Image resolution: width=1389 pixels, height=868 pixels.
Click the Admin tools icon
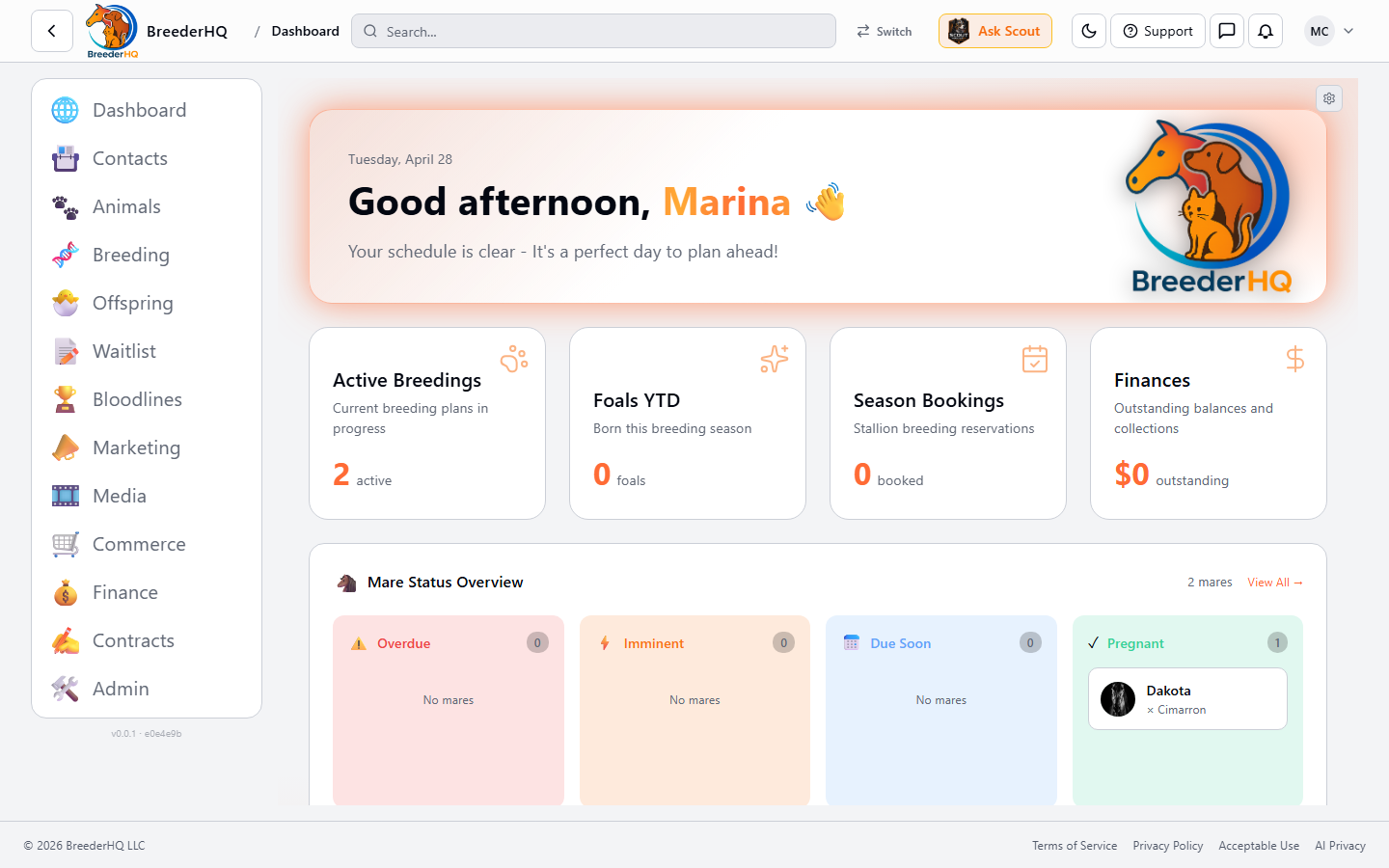[x=66, y=689]
